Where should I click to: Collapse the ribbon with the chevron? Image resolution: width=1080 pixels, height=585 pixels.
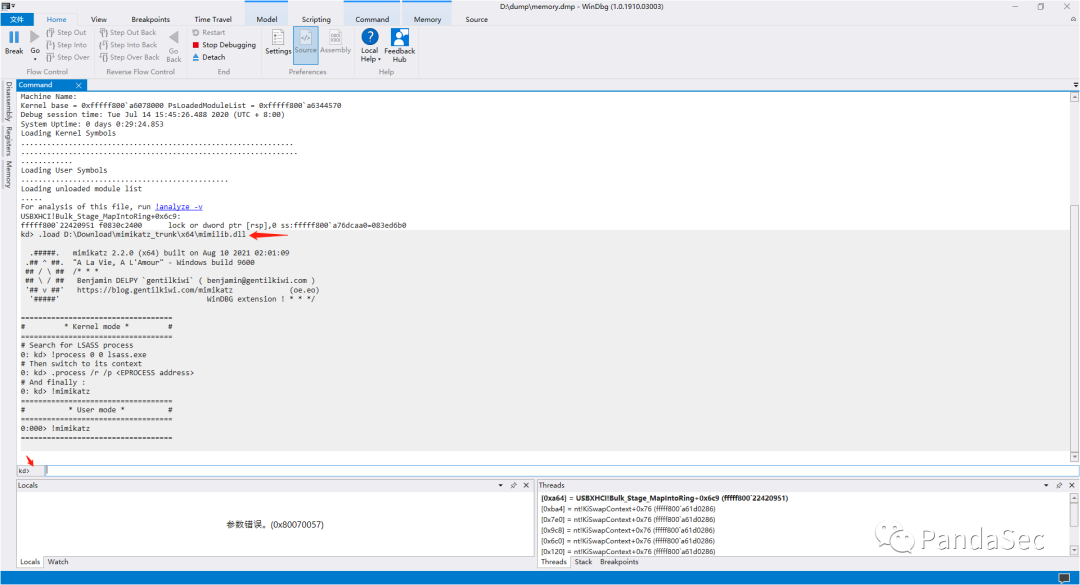[x=1073, y=19]
